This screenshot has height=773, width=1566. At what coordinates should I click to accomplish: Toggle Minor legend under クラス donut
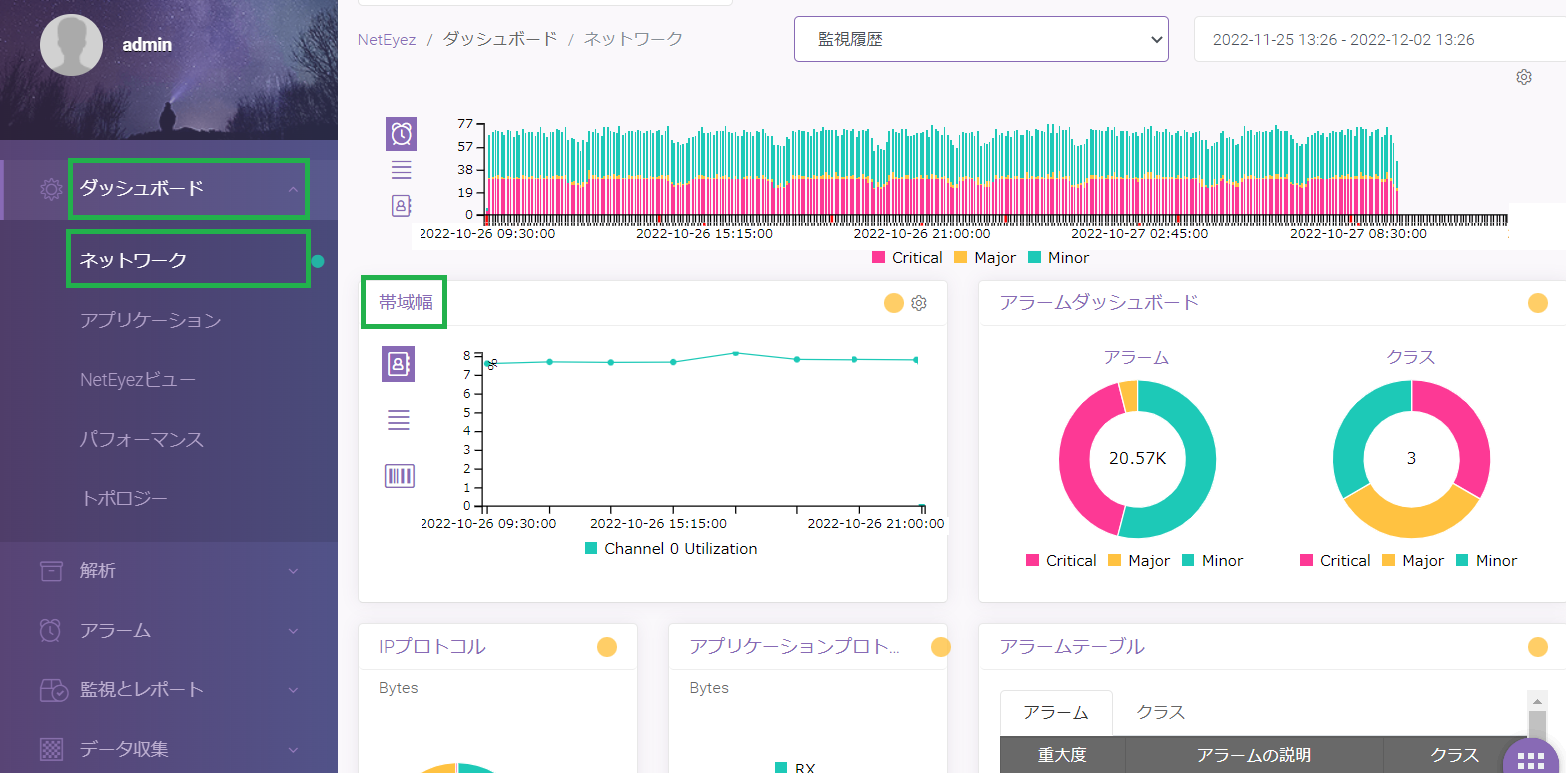point(1486,560)
